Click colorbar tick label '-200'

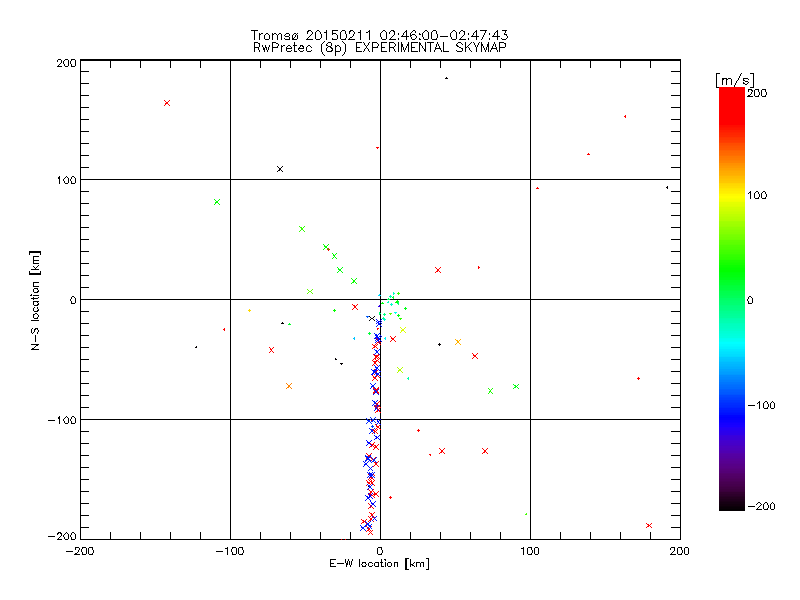(x=761, y=506)
